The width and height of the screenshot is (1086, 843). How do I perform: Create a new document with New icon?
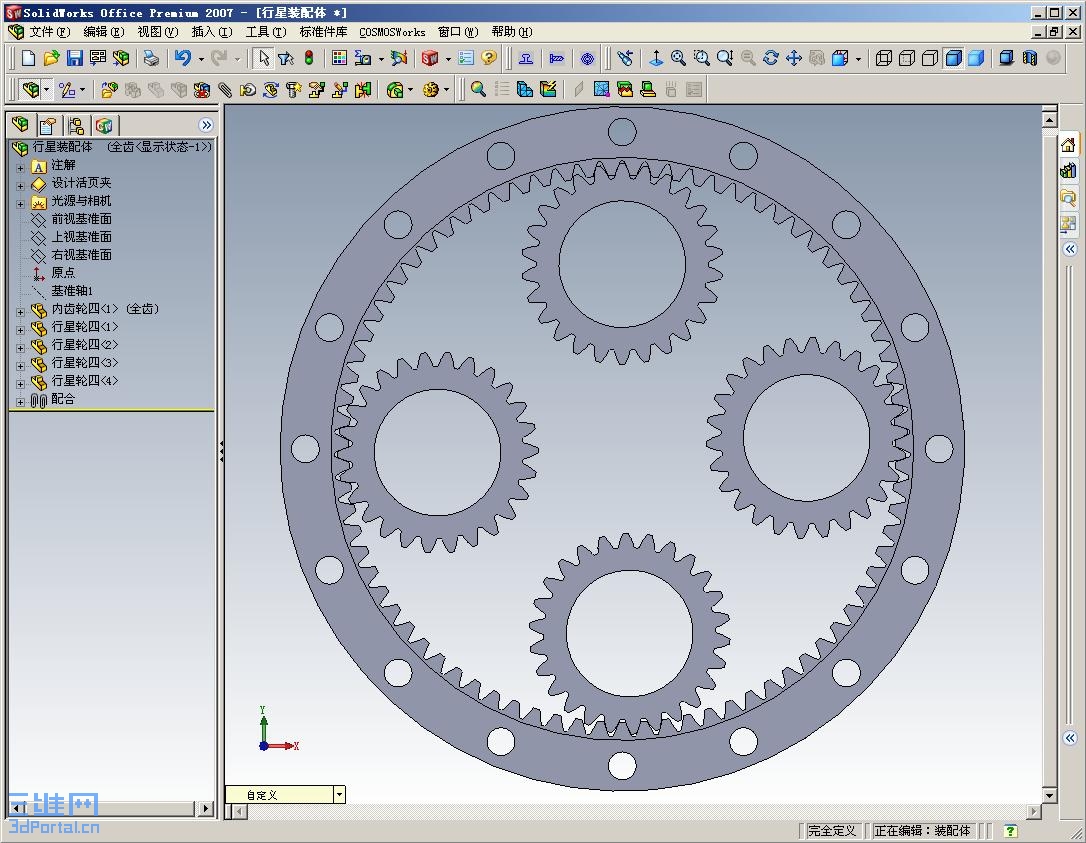[x=28, y=58]
